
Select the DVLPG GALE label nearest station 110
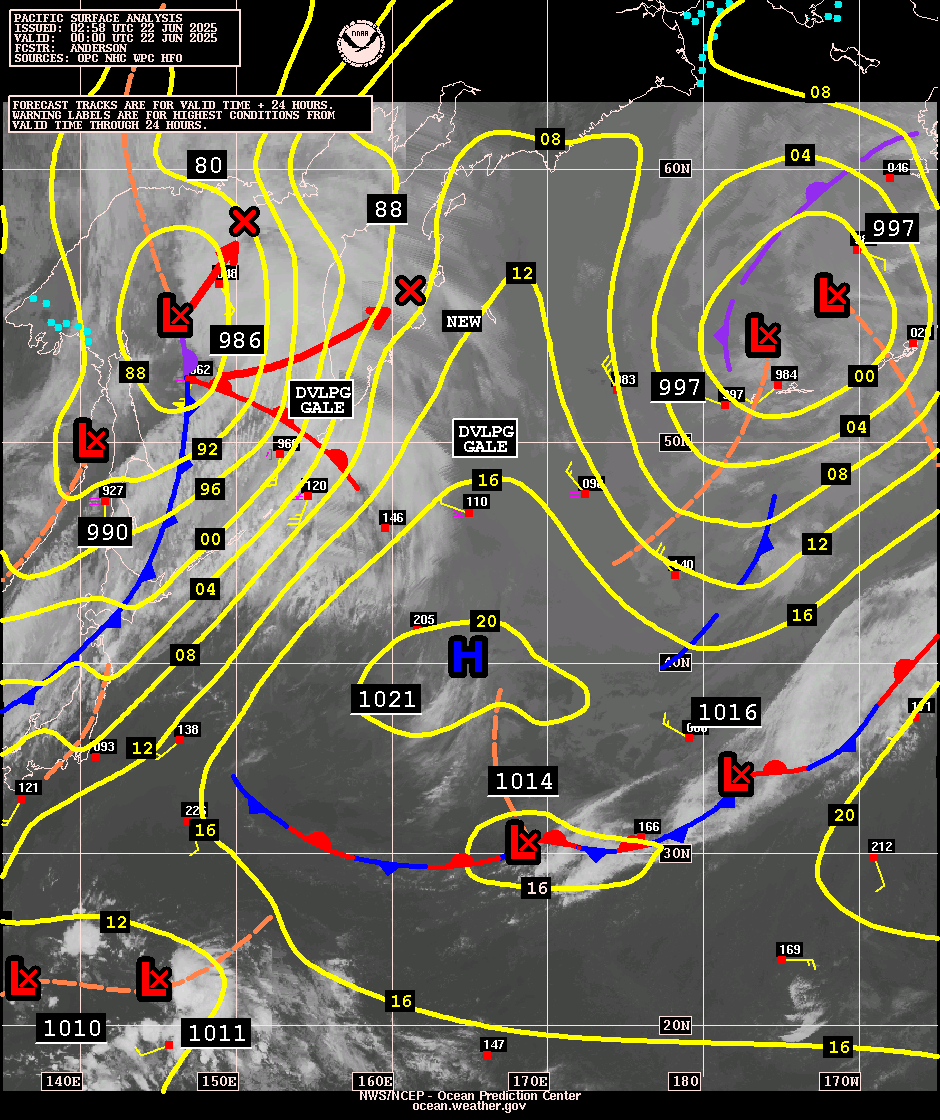pos(486,439)
